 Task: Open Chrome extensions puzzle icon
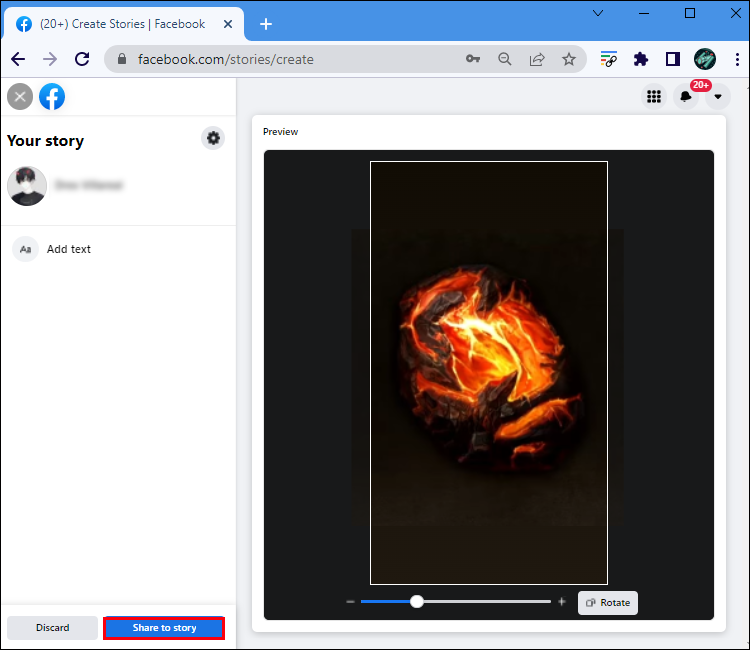click(x=640, y=59)
